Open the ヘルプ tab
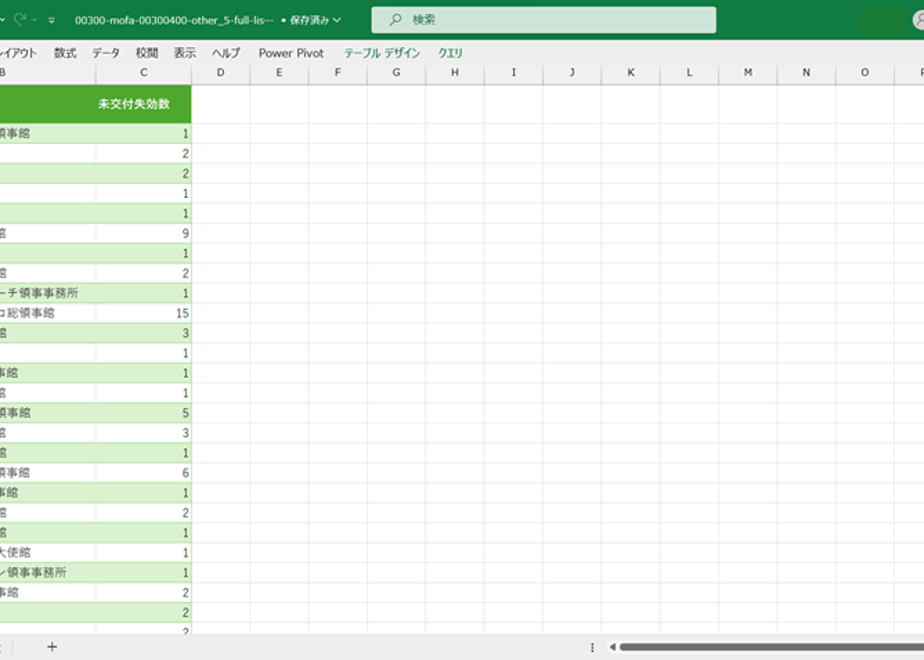The image size is (924, 660). 226,53
